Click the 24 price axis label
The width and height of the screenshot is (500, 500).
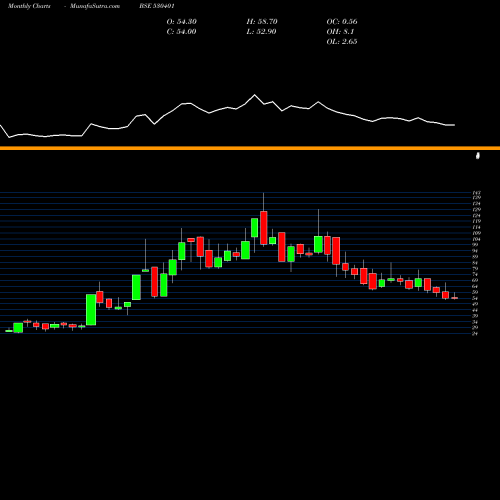[x=475, y=334]
